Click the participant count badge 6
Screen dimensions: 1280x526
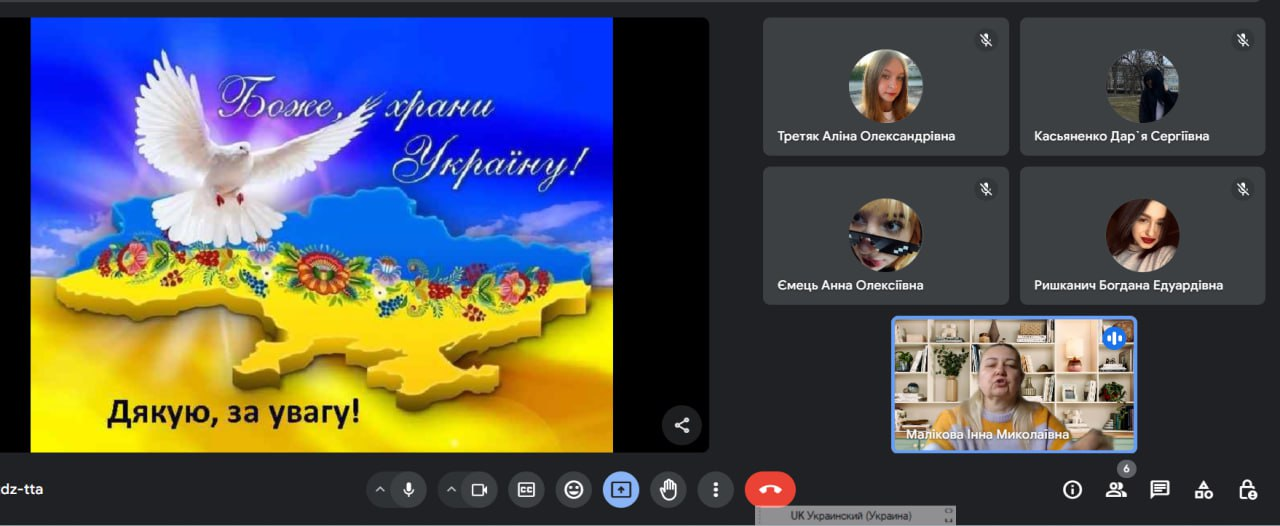(x=1126, y=469)
